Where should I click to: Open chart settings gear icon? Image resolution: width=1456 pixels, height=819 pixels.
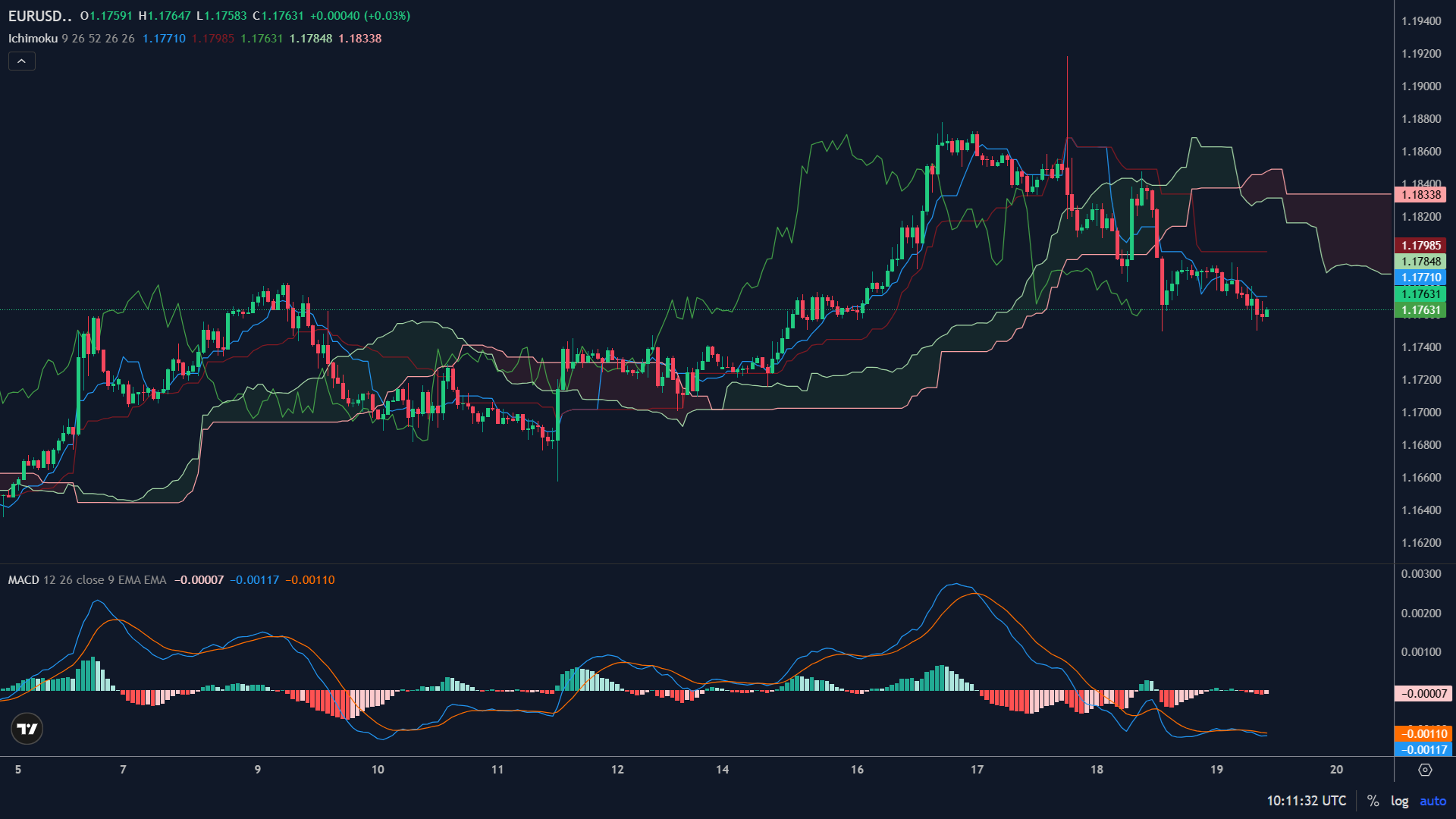(x=1425, y=770)
